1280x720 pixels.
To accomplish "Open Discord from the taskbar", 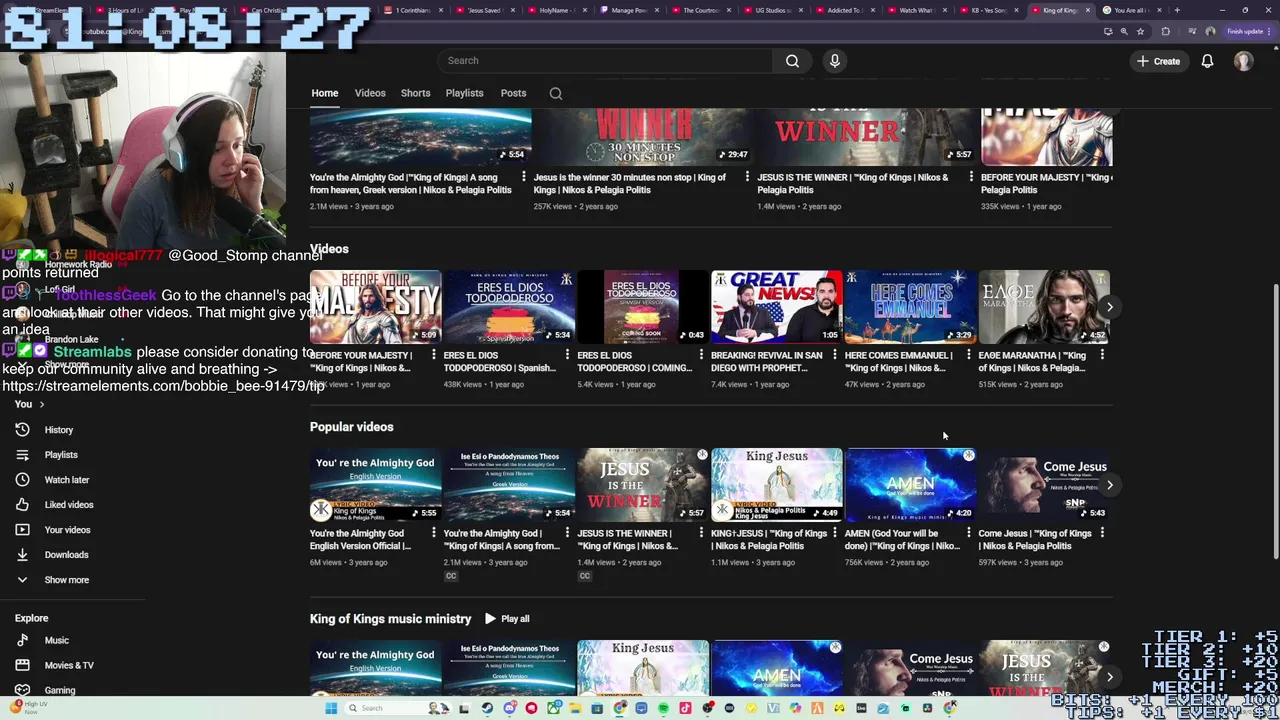I will click(509, 708).
